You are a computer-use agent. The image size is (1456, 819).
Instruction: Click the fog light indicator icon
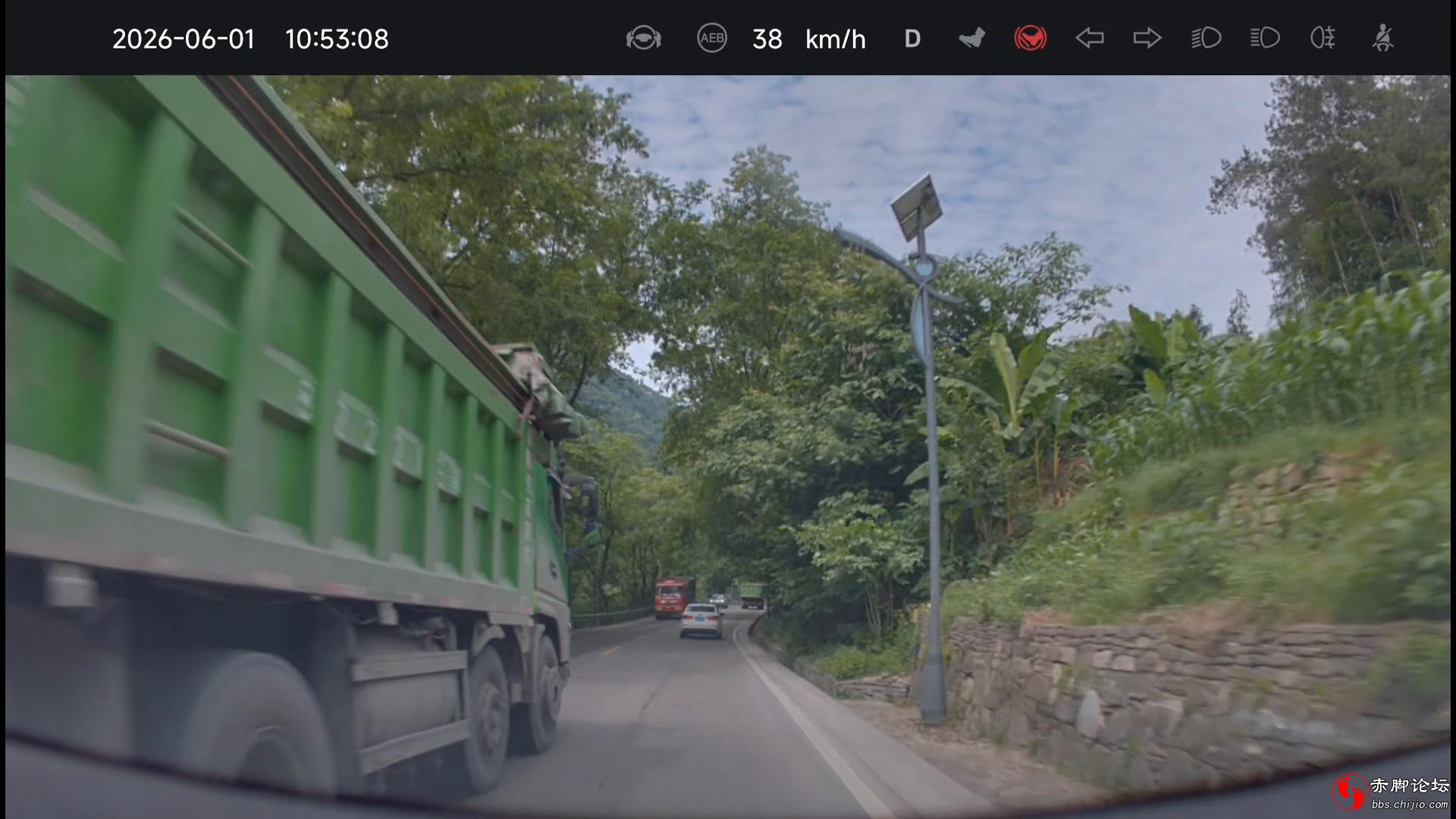click(1323, 38)
